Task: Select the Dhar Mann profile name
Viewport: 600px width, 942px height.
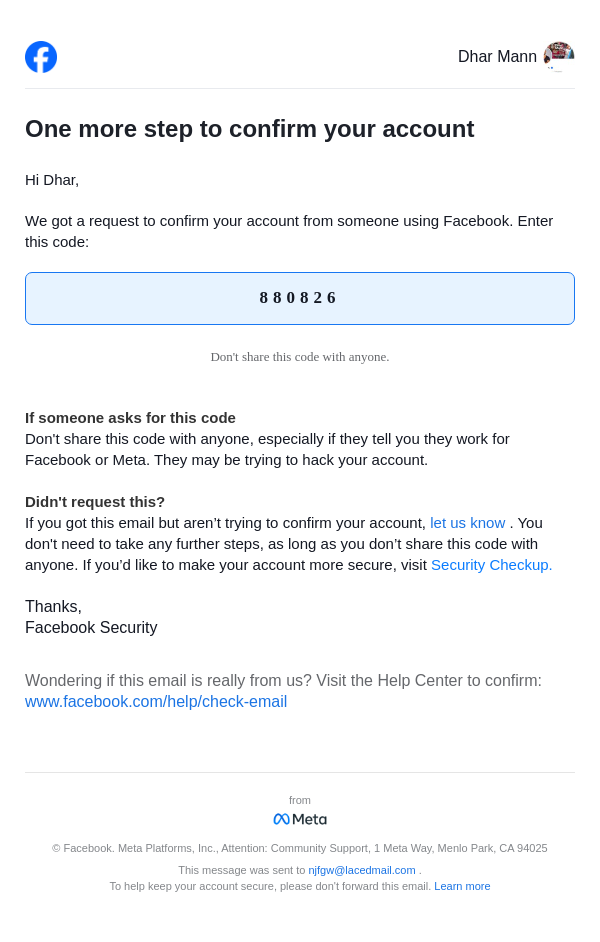Action: click(x=497, y=57)
